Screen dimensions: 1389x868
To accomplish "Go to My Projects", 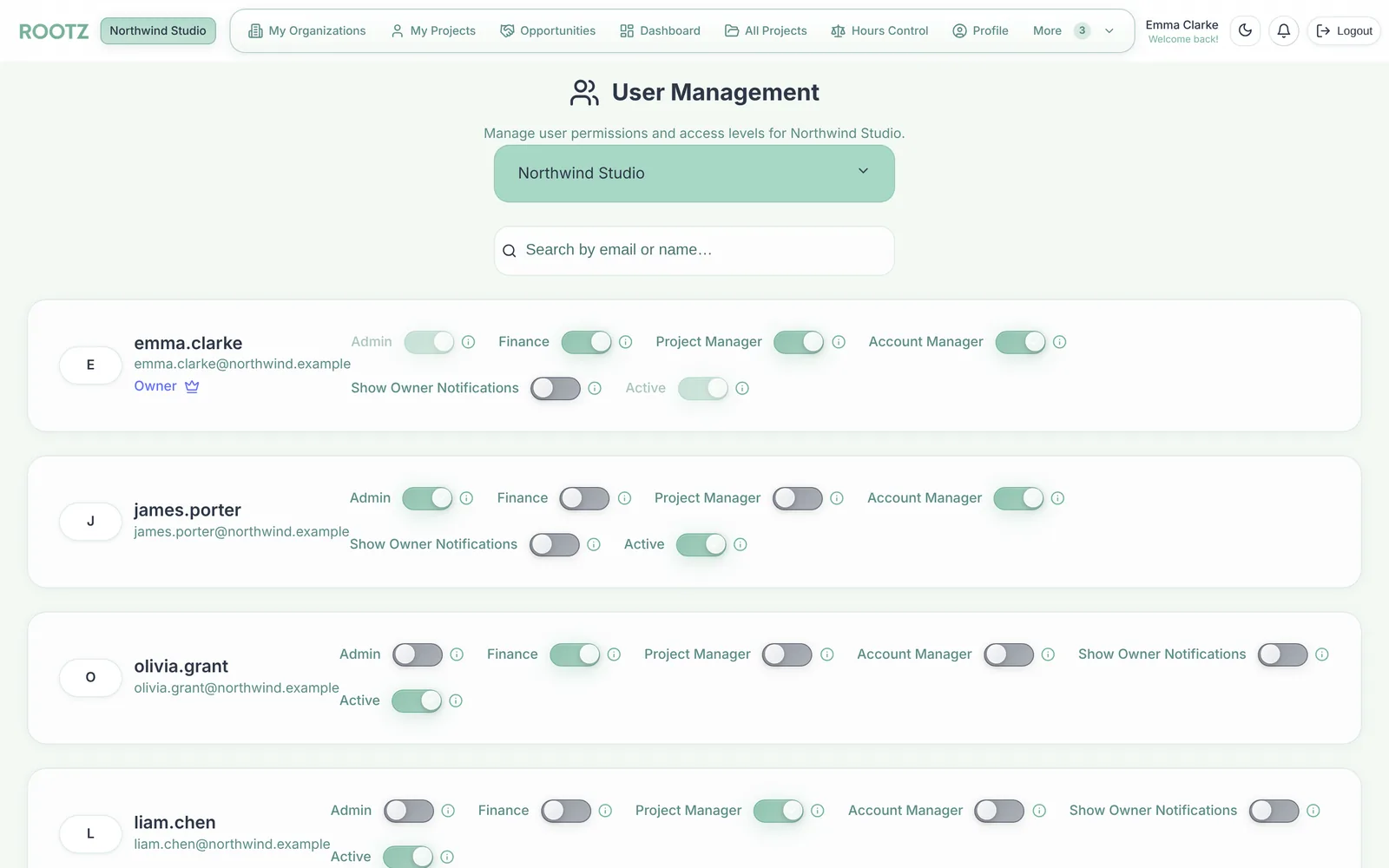I will 433,30.
